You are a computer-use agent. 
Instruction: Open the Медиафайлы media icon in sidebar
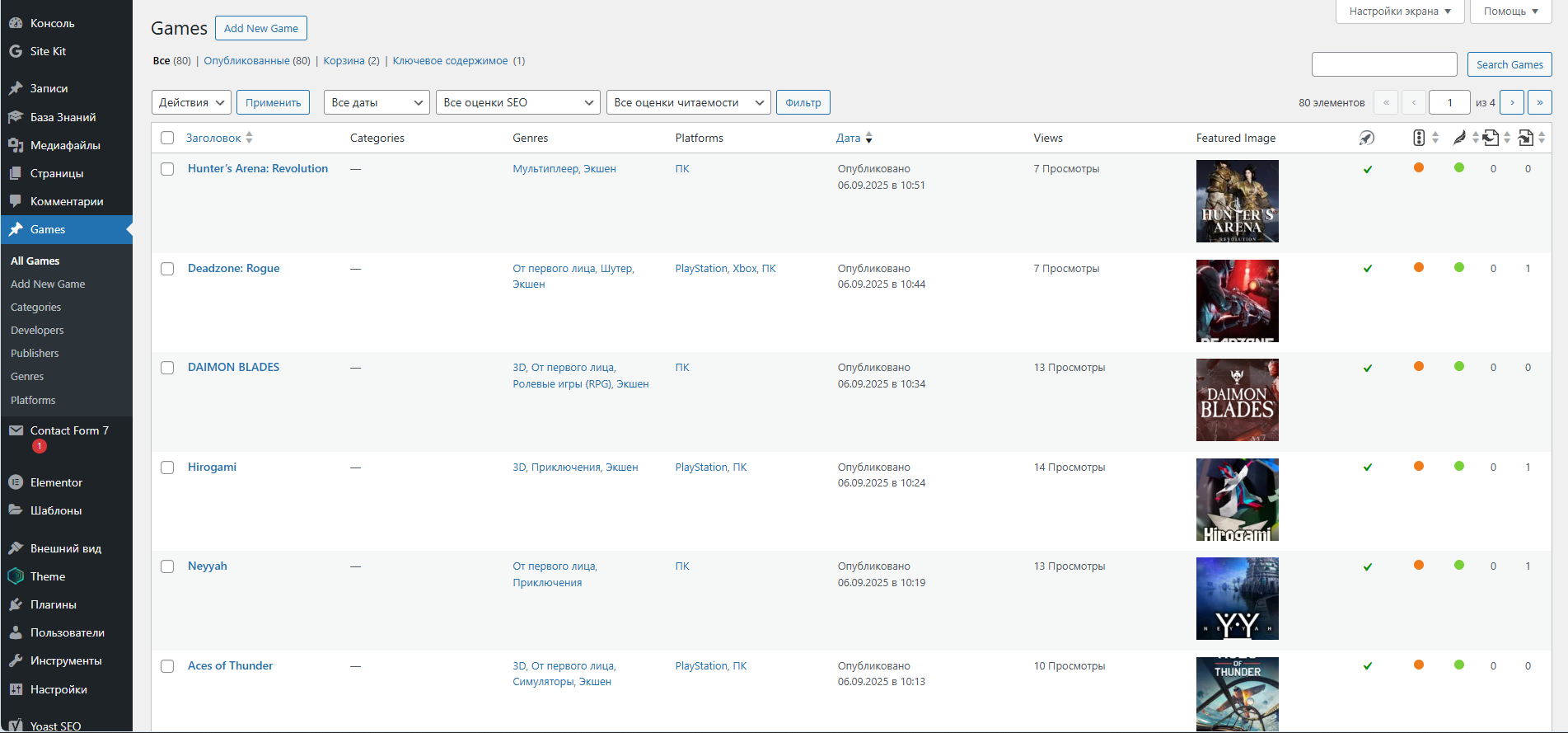pyautogui.click(x=16, y=145)
